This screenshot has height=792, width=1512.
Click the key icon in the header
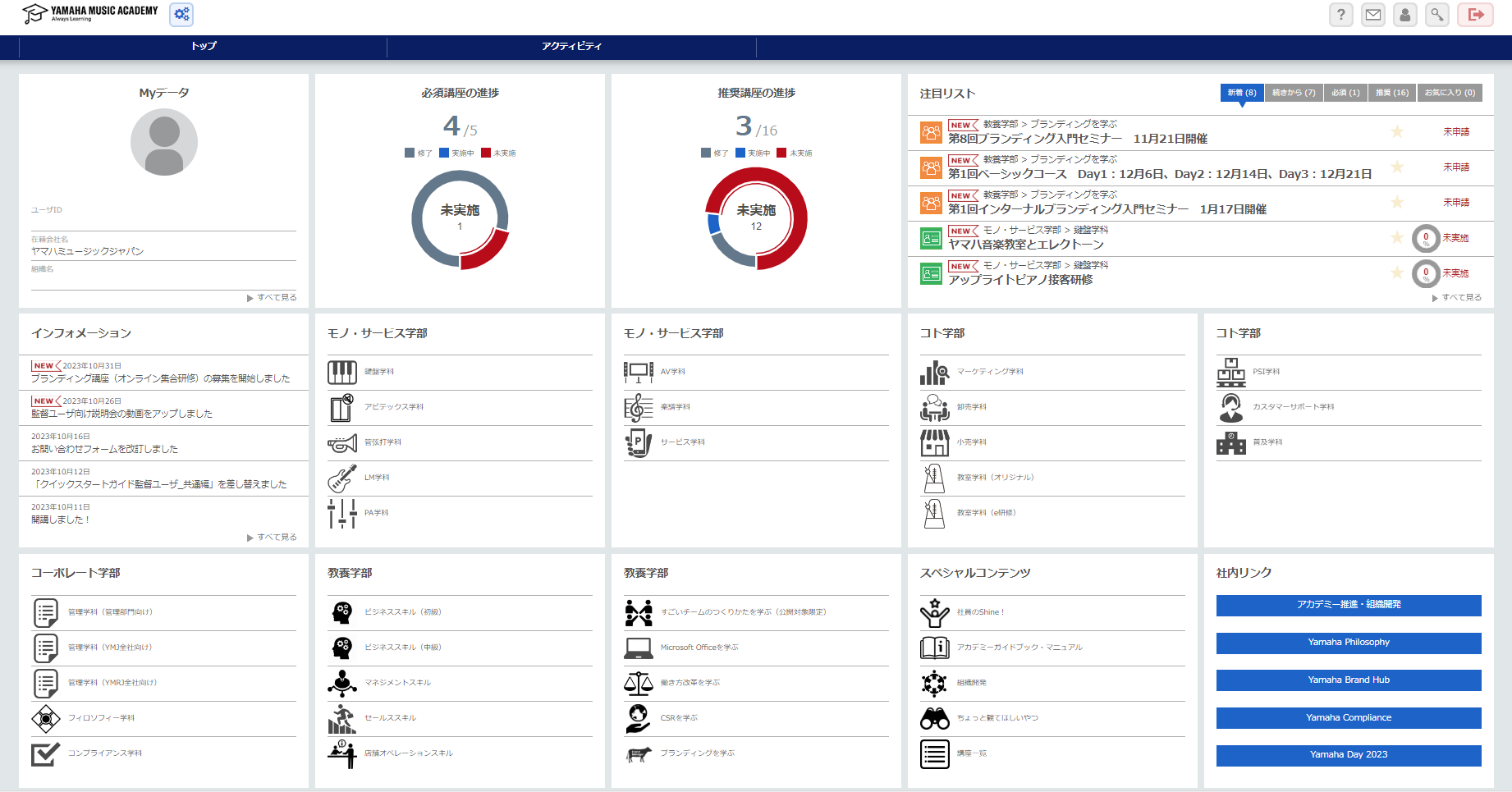(x=1437, y=14)
